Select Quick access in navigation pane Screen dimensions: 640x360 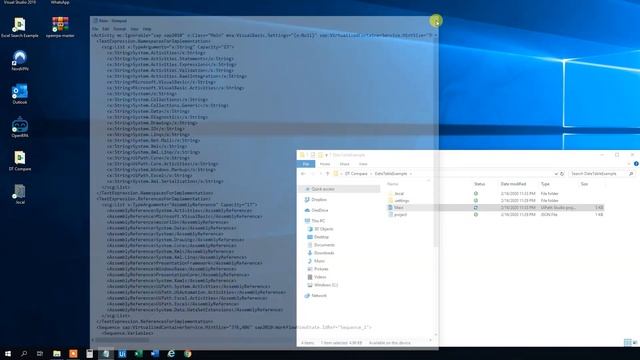click(323, 189)
